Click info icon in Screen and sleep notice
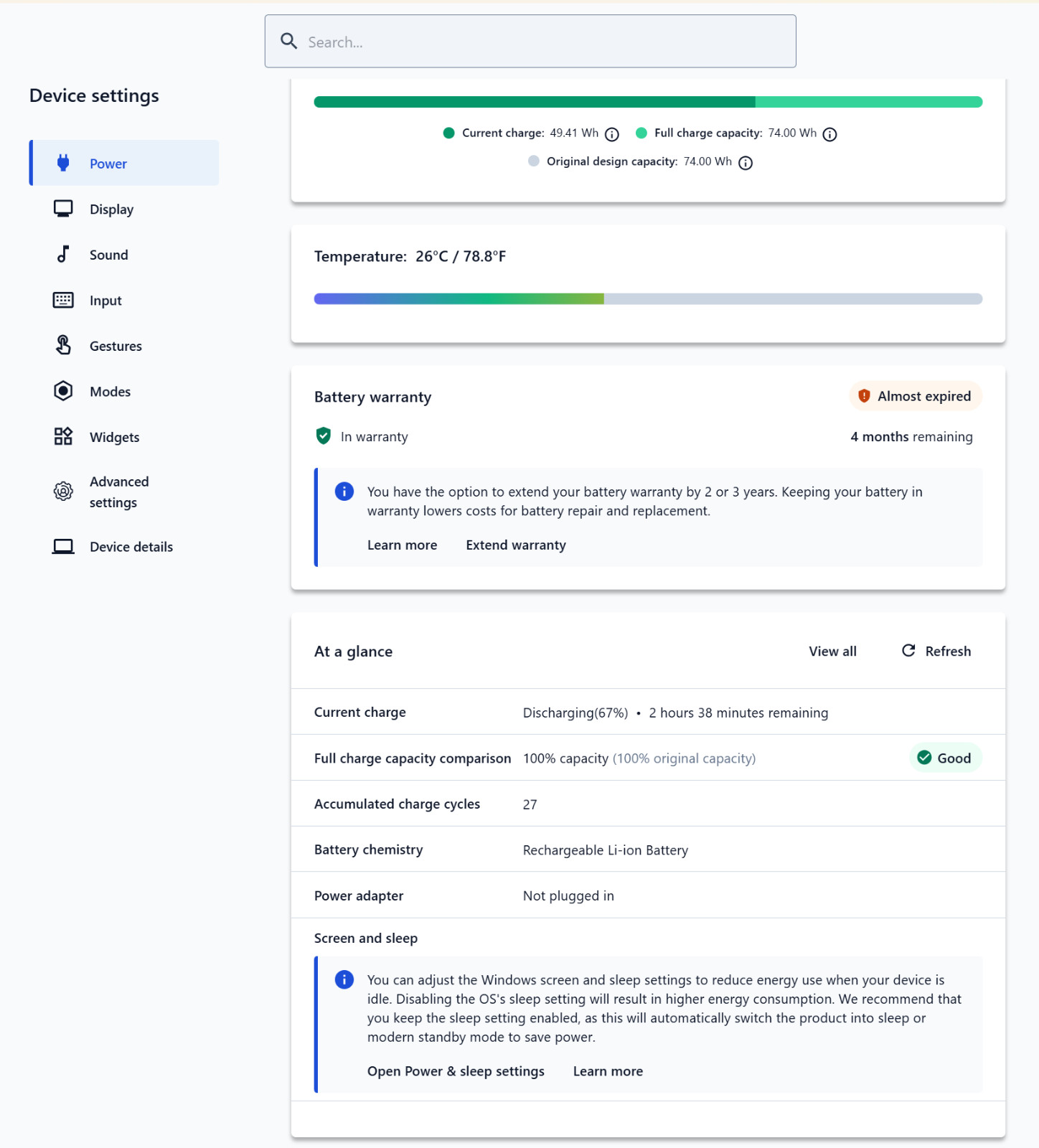 (344, 979)
